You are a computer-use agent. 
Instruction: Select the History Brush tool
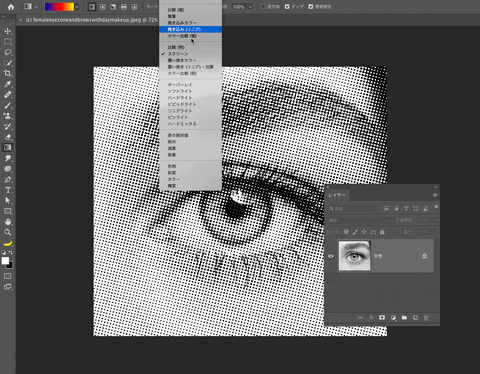(8, 126)
